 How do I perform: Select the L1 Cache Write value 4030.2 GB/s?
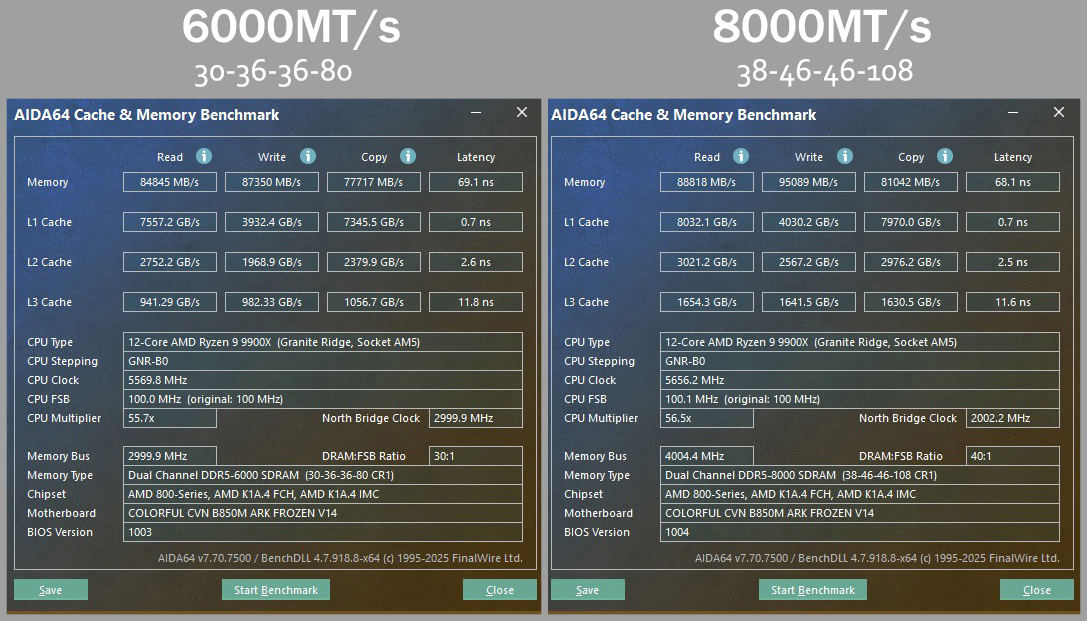click(808, 222)
